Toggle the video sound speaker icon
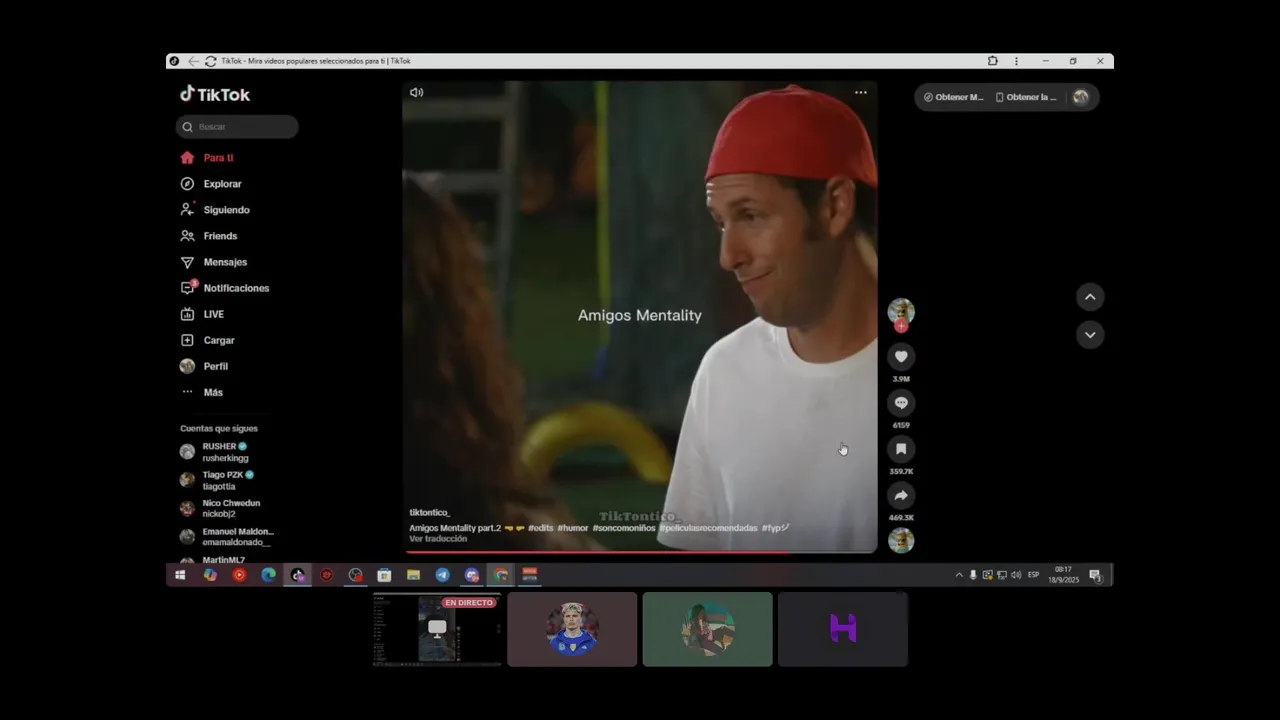Screen dimensions: 1280x720 pyautogui.click(x=416, y=92)
